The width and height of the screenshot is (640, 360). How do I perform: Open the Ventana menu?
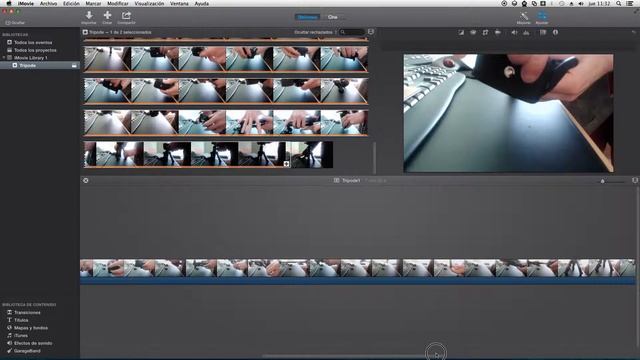pyautogui.click(x=179, y=3)
